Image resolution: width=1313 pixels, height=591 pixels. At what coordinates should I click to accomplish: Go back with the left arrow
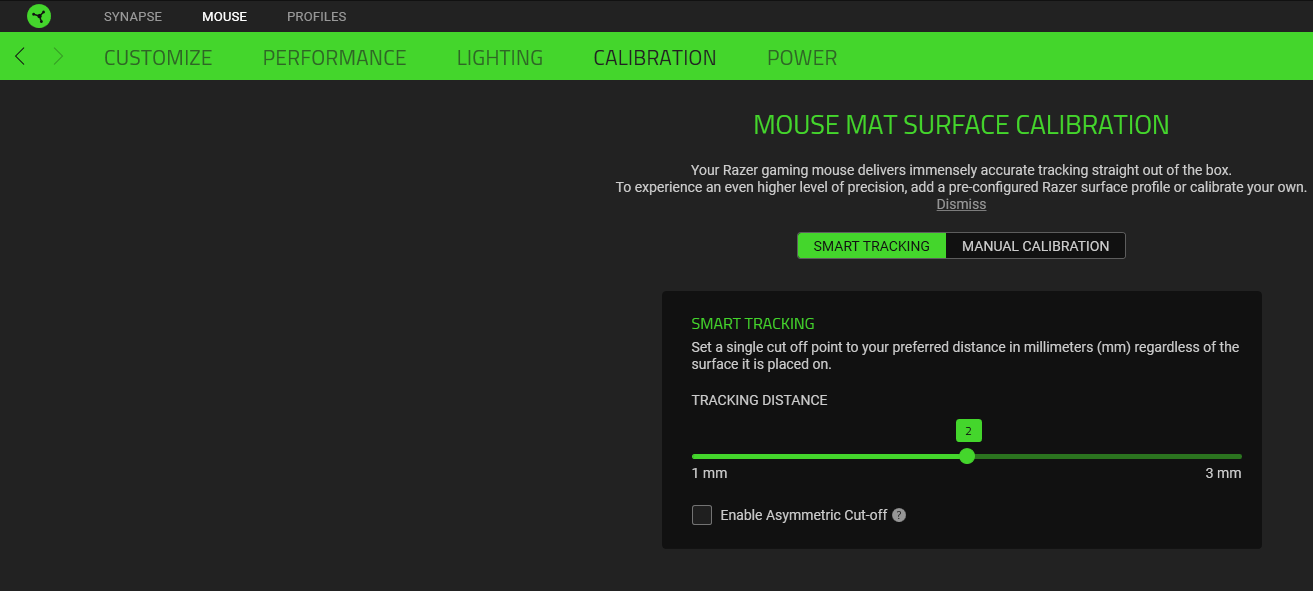pyautogui.click(x=20, y=57)
